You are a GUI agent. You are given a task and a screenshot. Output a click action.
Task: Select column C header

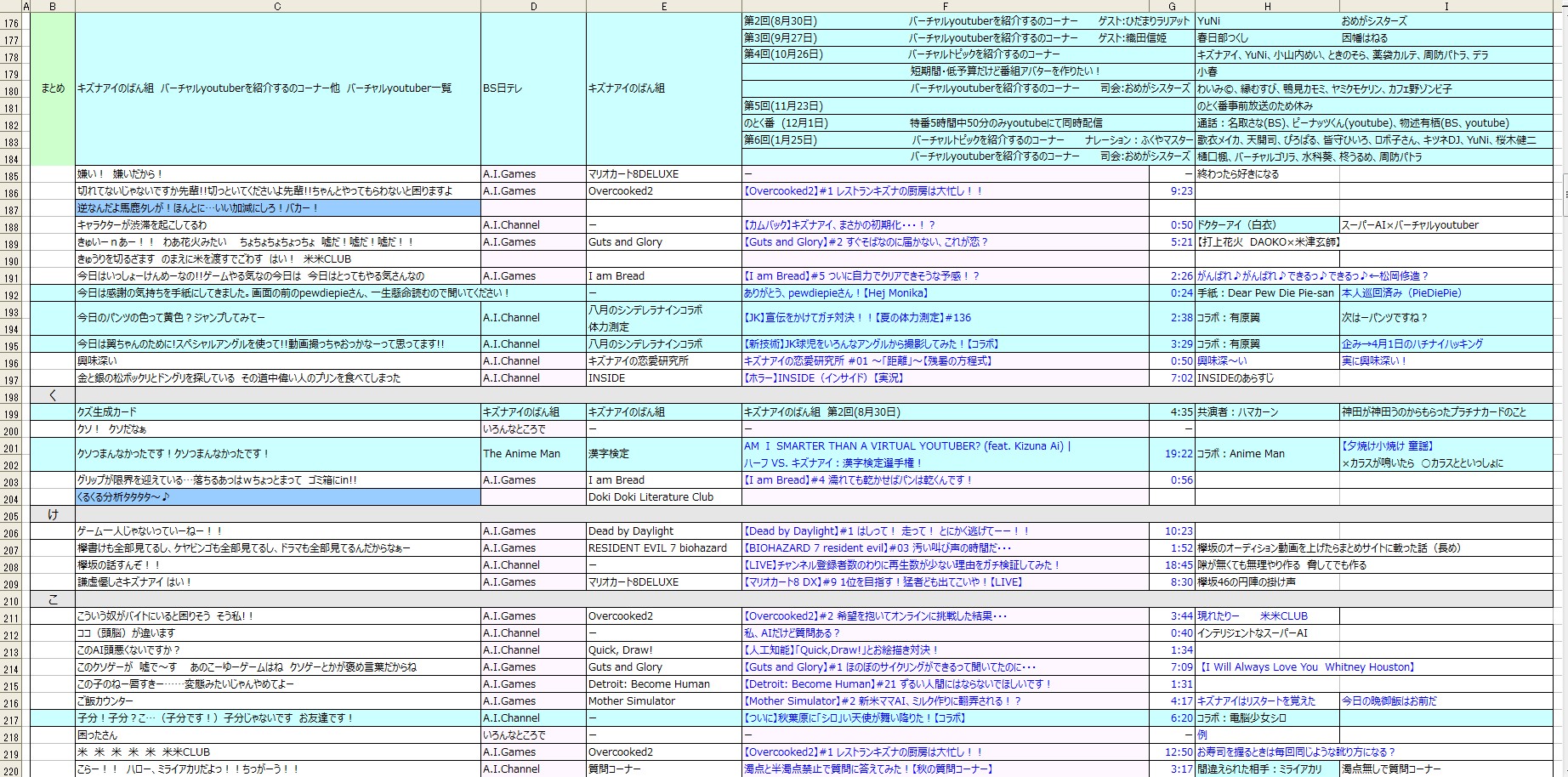(x=278, y=6)
